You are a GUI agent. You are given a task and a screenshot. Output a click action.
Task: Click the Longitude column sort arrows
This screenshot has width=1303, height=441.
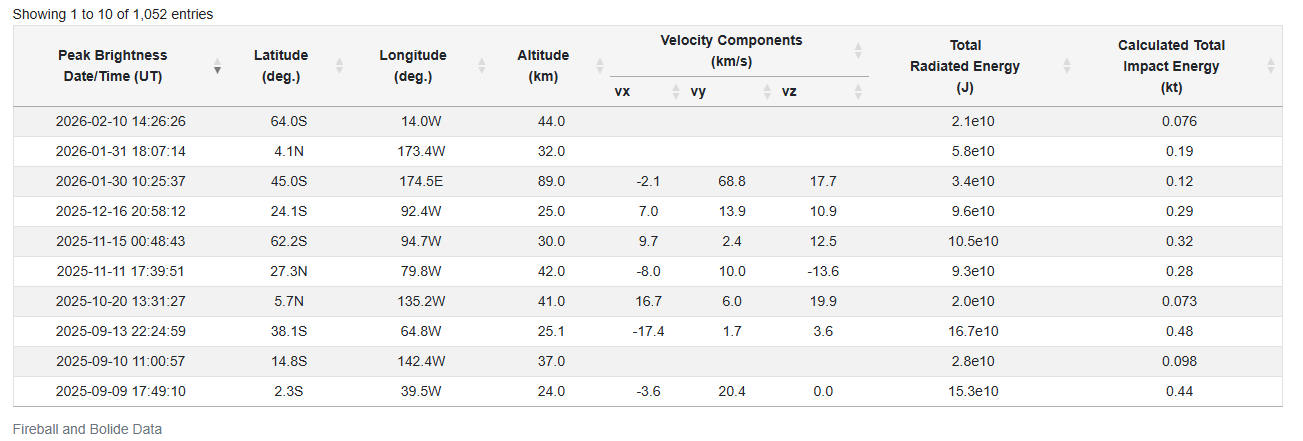click(481, 66)
